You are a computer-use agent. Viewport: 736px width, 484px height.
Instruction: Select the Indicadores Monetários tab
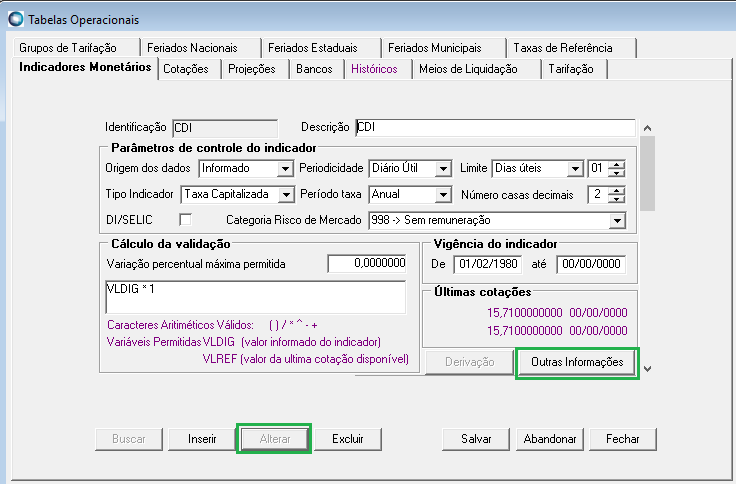coord(85,68)
